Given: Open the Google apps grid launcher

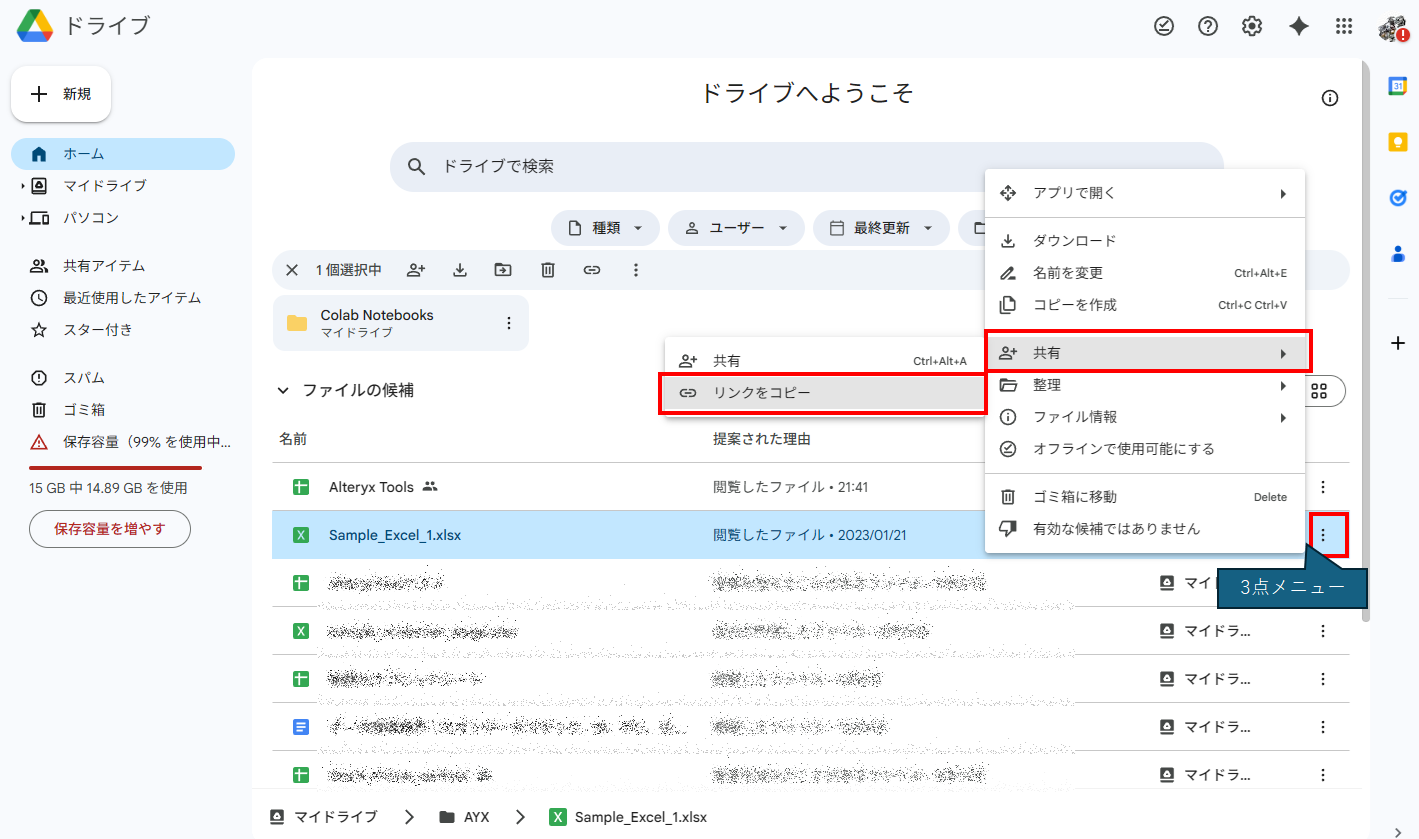Looking at the screenshot, I should [x=1344, y=27].
